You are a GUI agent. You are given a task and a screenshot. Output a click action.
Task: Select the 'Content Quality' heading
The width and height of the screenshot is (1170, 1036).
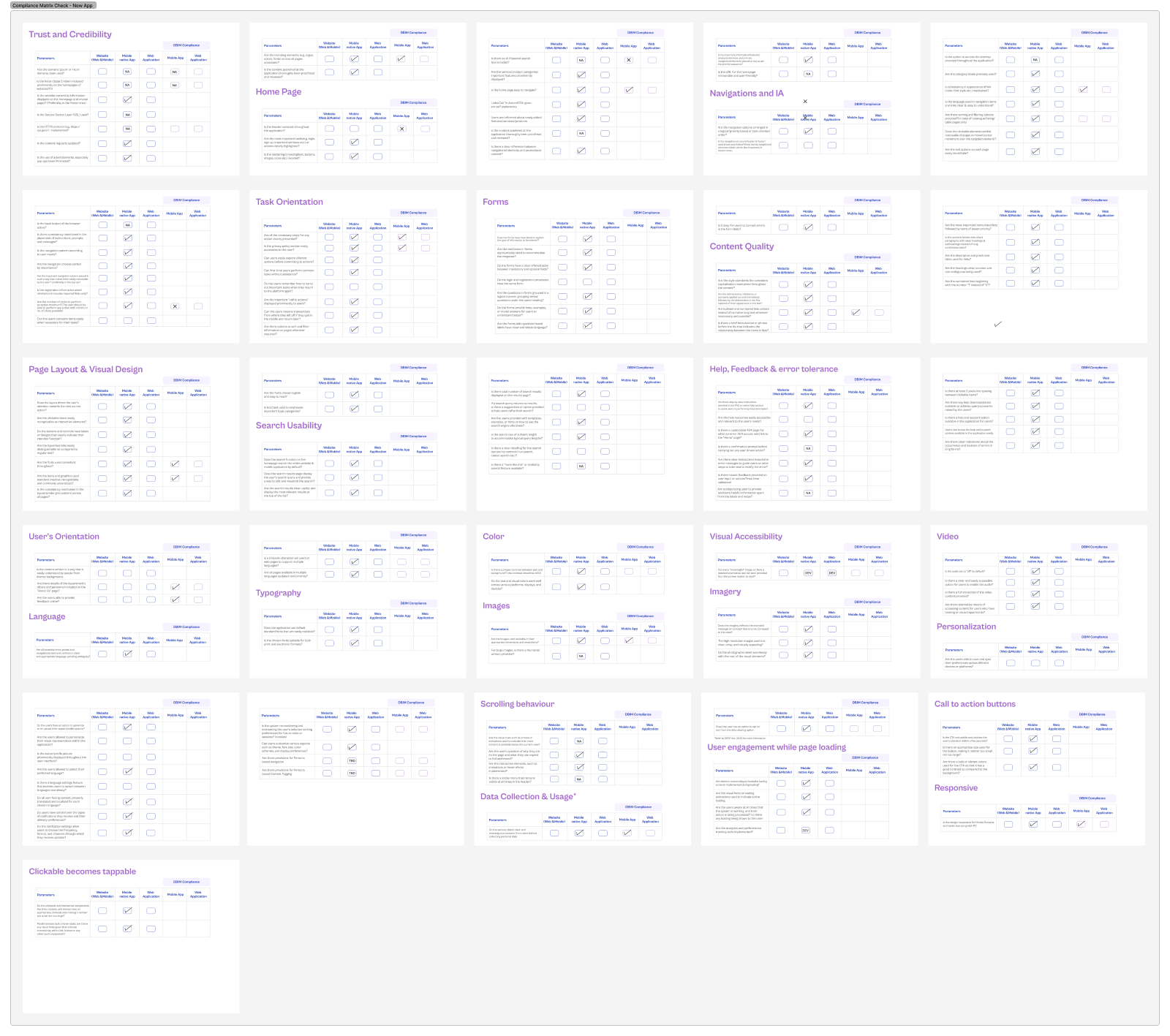pyautogui.click(x=741, y=246)
